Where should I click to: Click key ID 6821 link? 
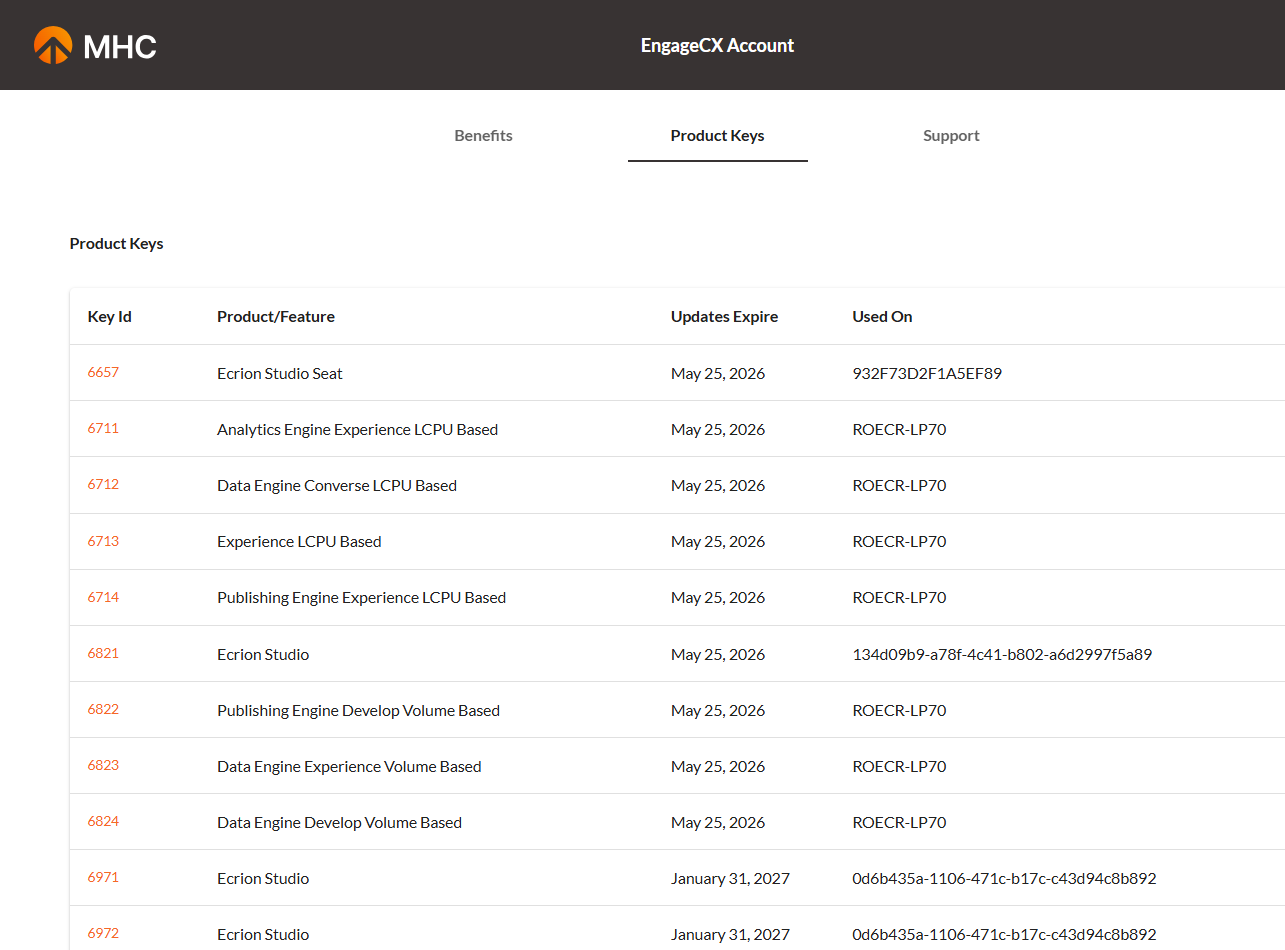[103, 653]
